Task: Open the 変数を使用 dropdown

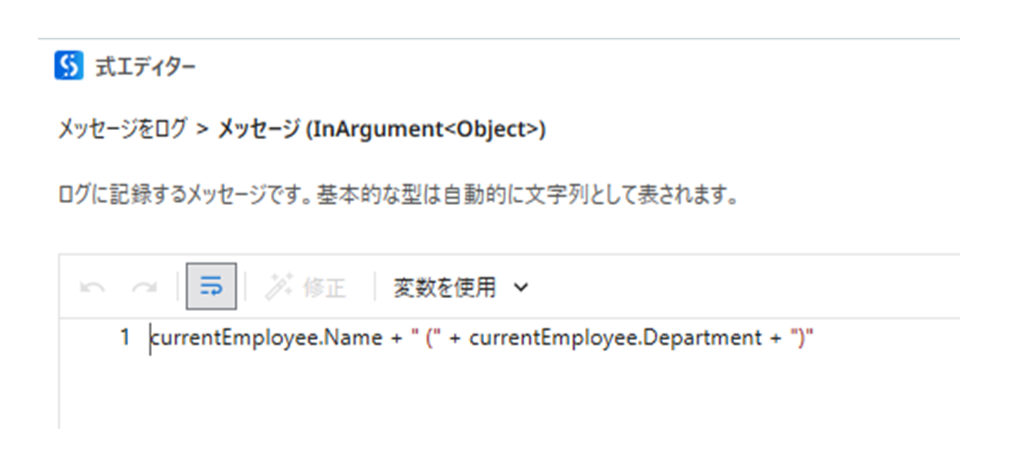Action: [444, 288]
